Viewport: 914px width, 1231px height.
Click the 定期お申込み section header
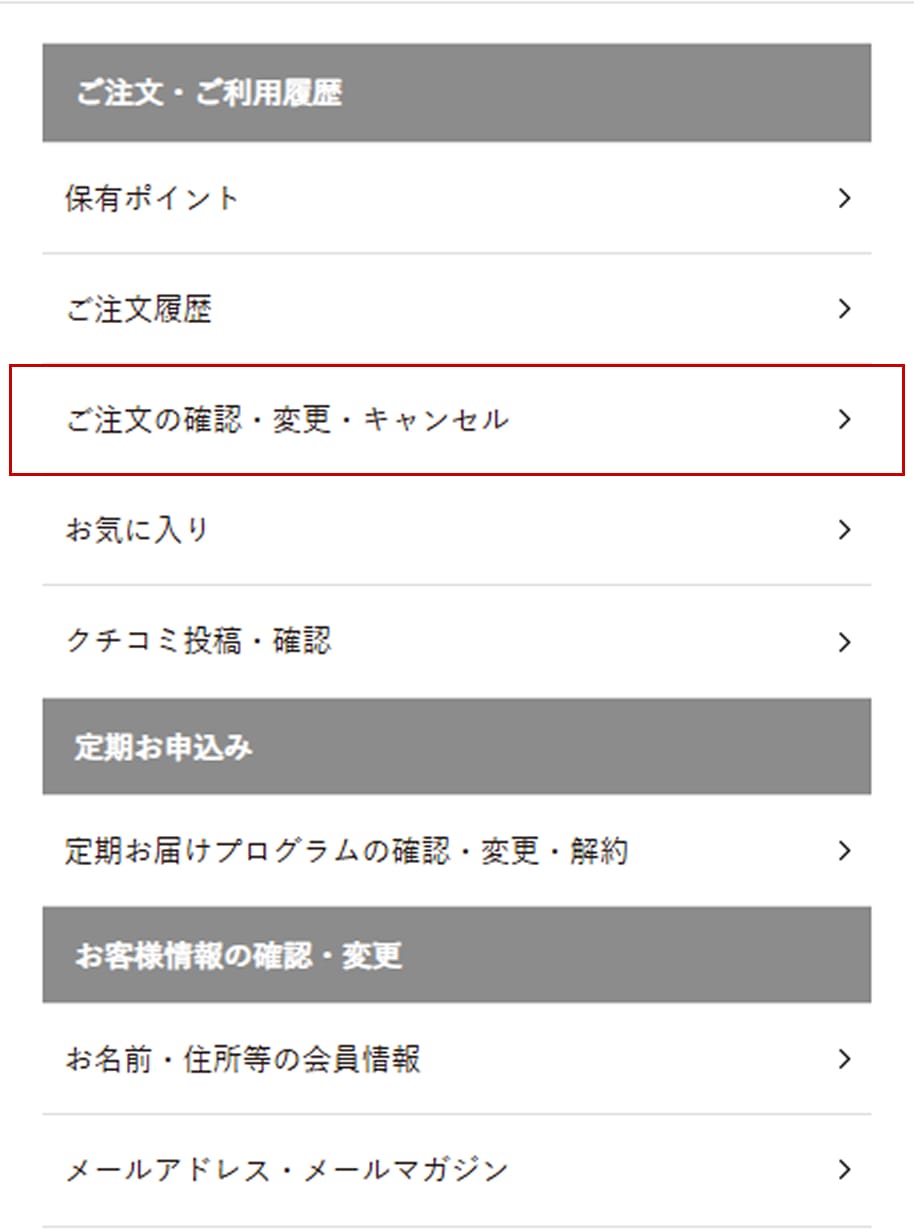(x=163, y=747)
